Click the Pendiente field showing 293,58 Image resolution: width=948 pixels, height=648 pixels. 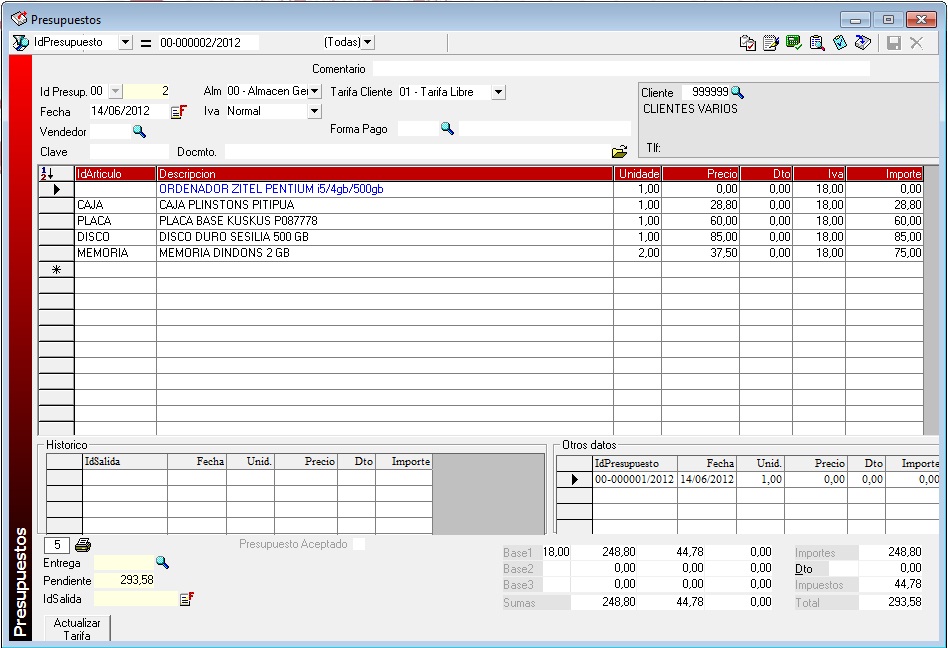click(124, 580)
